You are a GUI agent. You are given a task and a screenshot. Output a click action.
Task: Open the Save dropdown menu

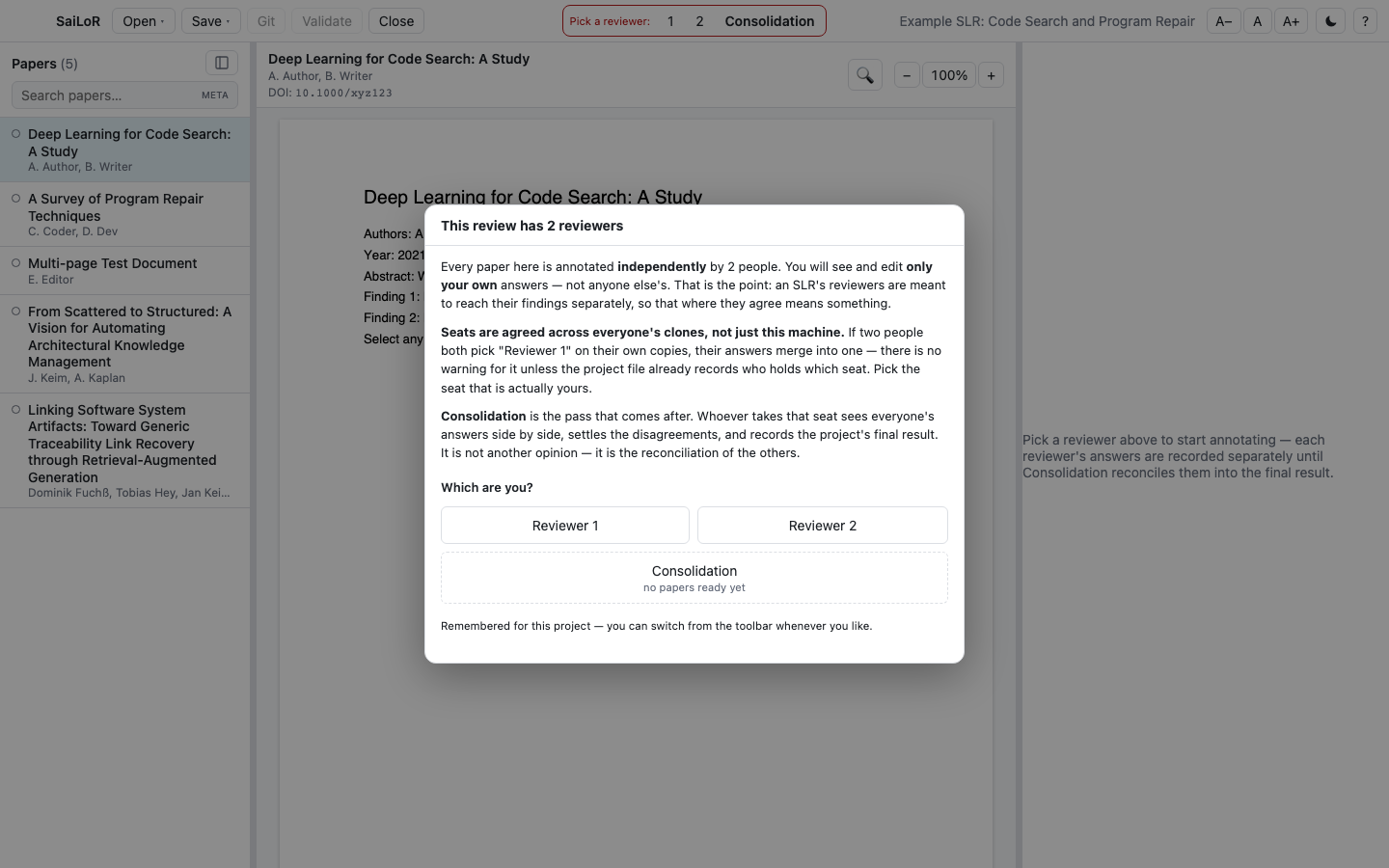(211, 21)
